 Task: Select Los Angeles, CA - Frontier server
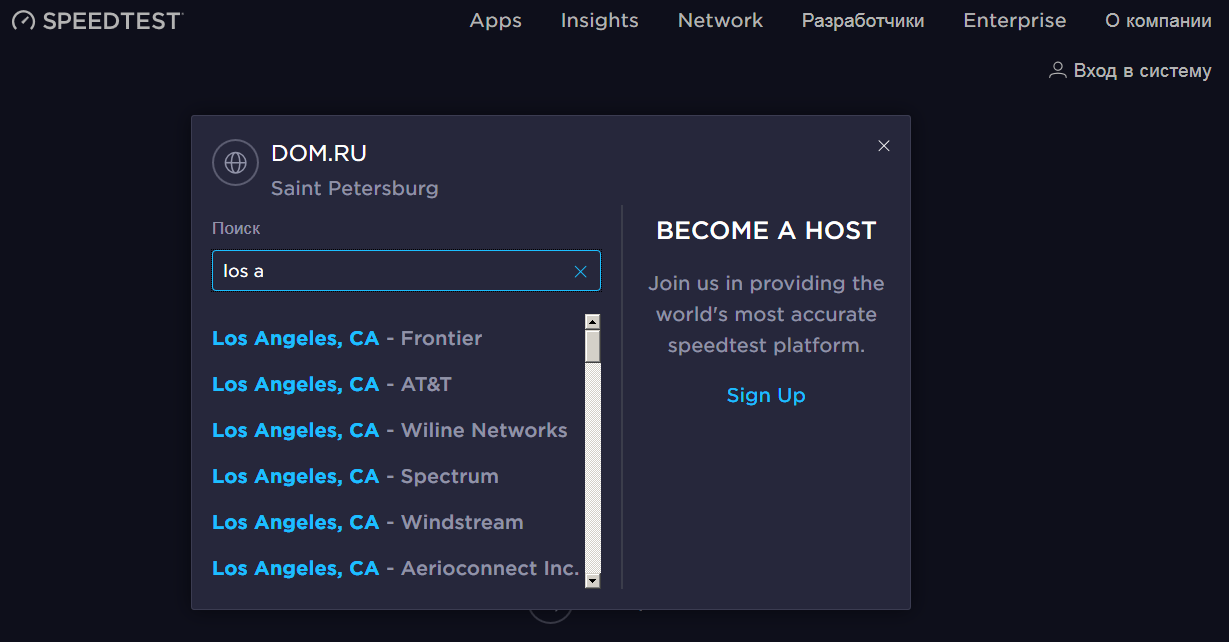point(347,338)
